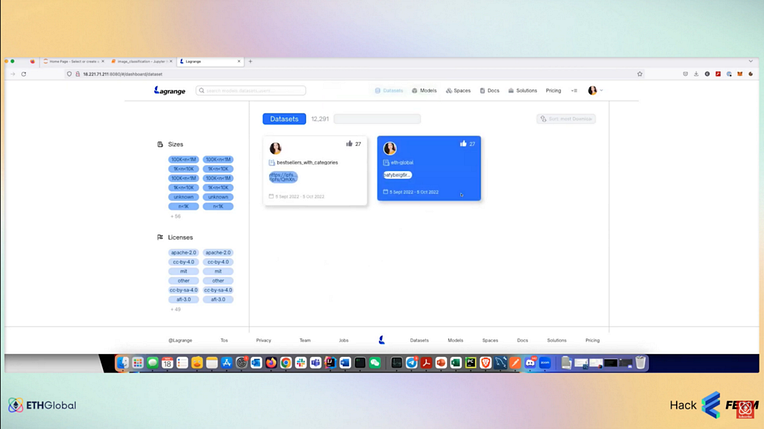The height and width of the screenshot is (429, 764).
Task: Click the author avatar on the eth-global card
Action: [x=390, y=148]
